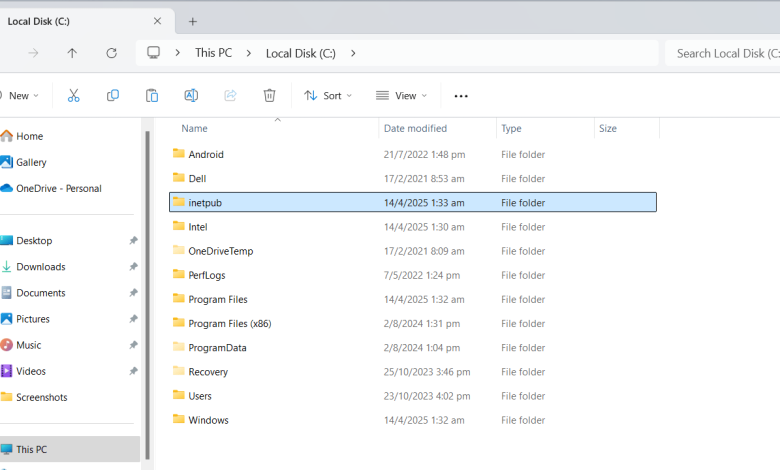
Task: Click the pin icon beside Documents
Action: (133, 293)
